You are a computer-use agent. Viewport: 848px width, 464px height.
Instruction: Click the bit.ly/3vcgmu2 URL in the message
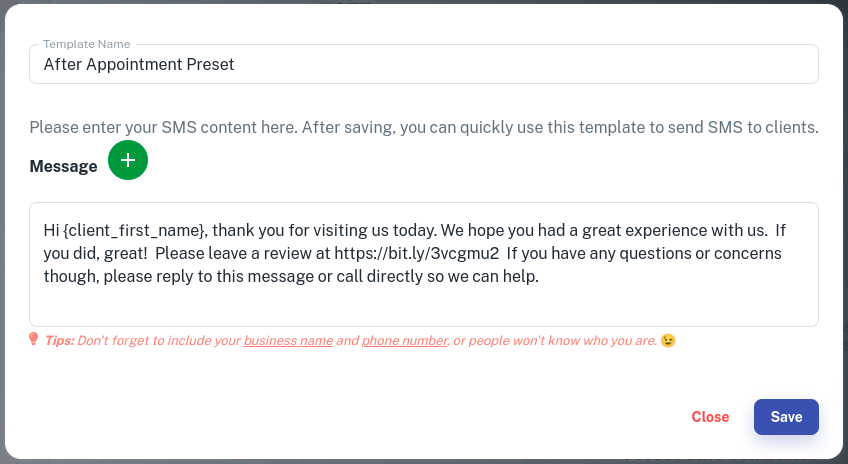(416, 254)
